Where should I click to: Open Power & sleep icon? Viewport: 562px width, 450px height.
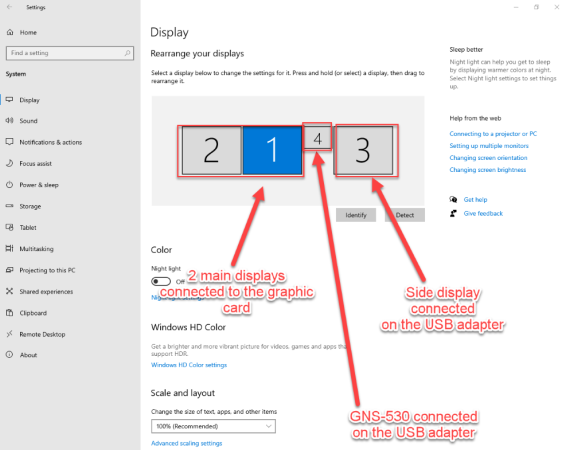(x=10, y=185)
